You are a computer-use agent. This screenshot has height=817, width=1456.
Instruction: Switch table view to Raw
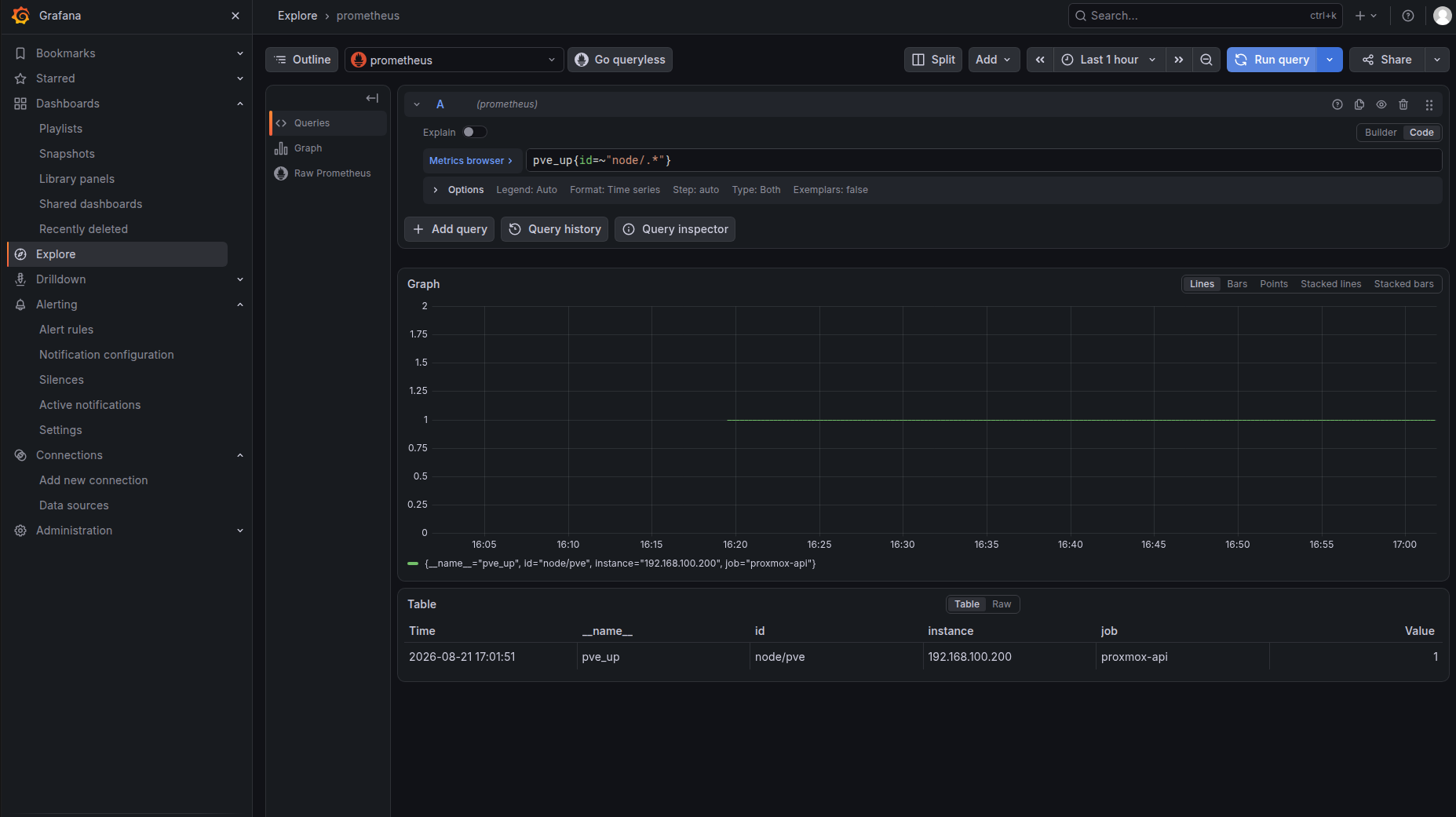point(1002,604)
